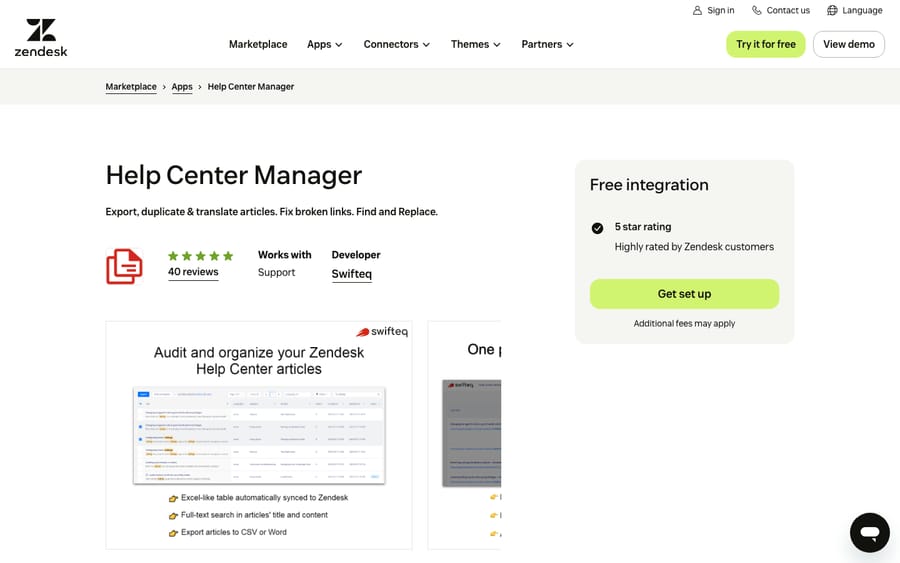
Task: Click the Help Center Manager breadcrumb text
Action: (251, 87)
